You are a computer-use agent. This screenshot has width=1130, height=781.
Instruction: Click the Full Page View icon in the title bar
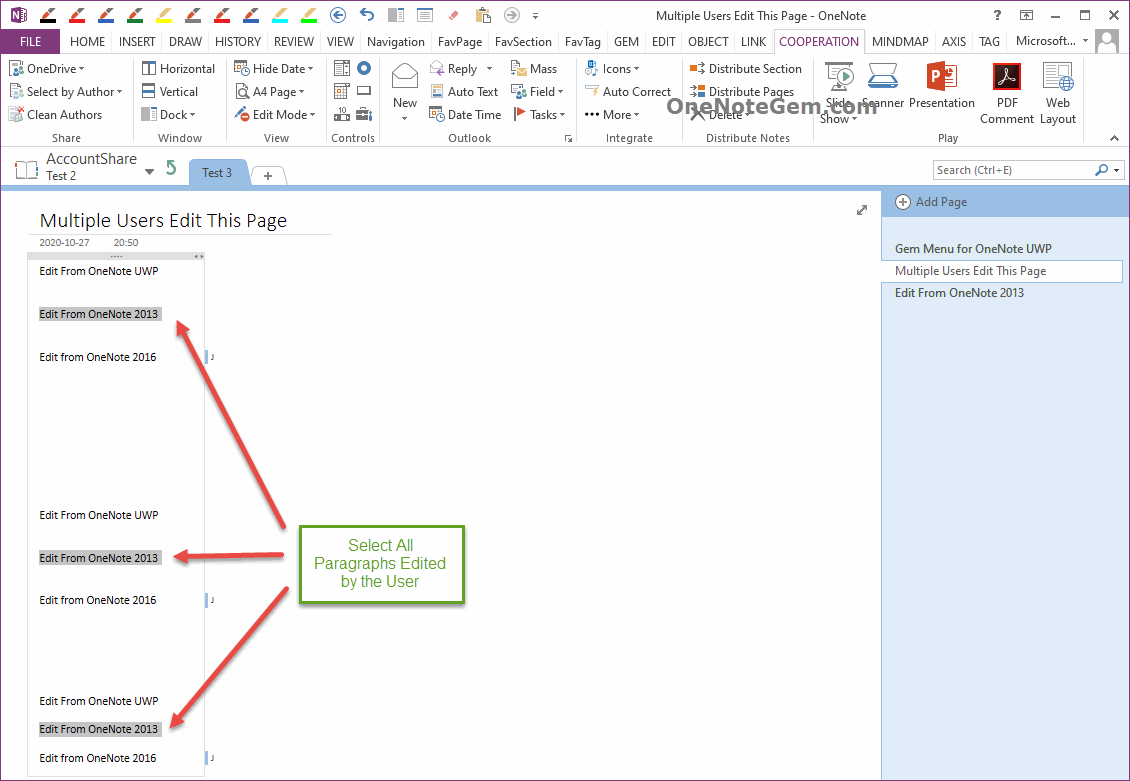[x=424, y=15]
